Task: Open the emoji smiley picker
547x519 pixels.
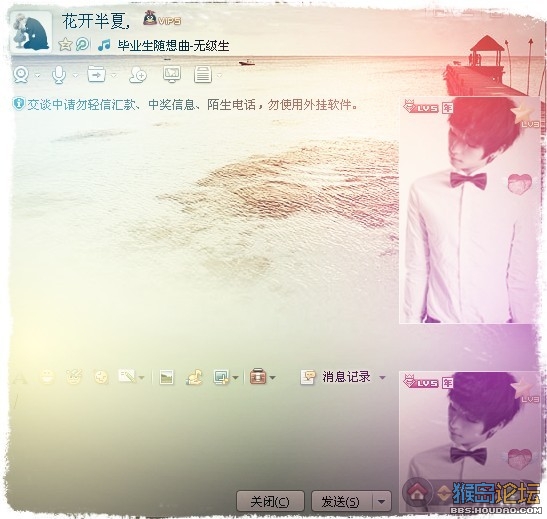Action: (x=47, y=377)
